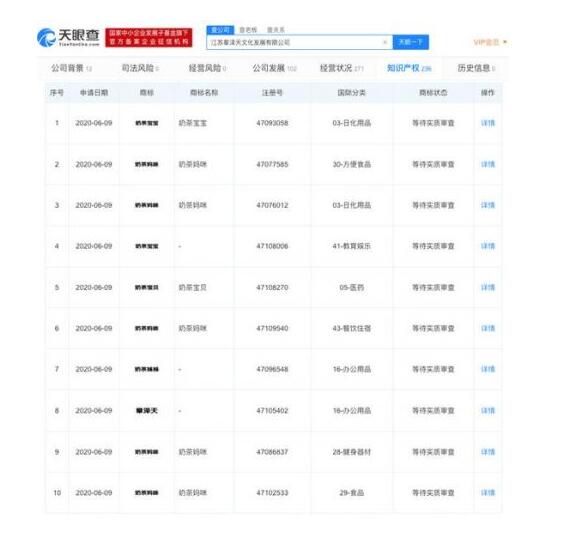
Task: Click the 商标名称 column header
Action: click(204, 93)
